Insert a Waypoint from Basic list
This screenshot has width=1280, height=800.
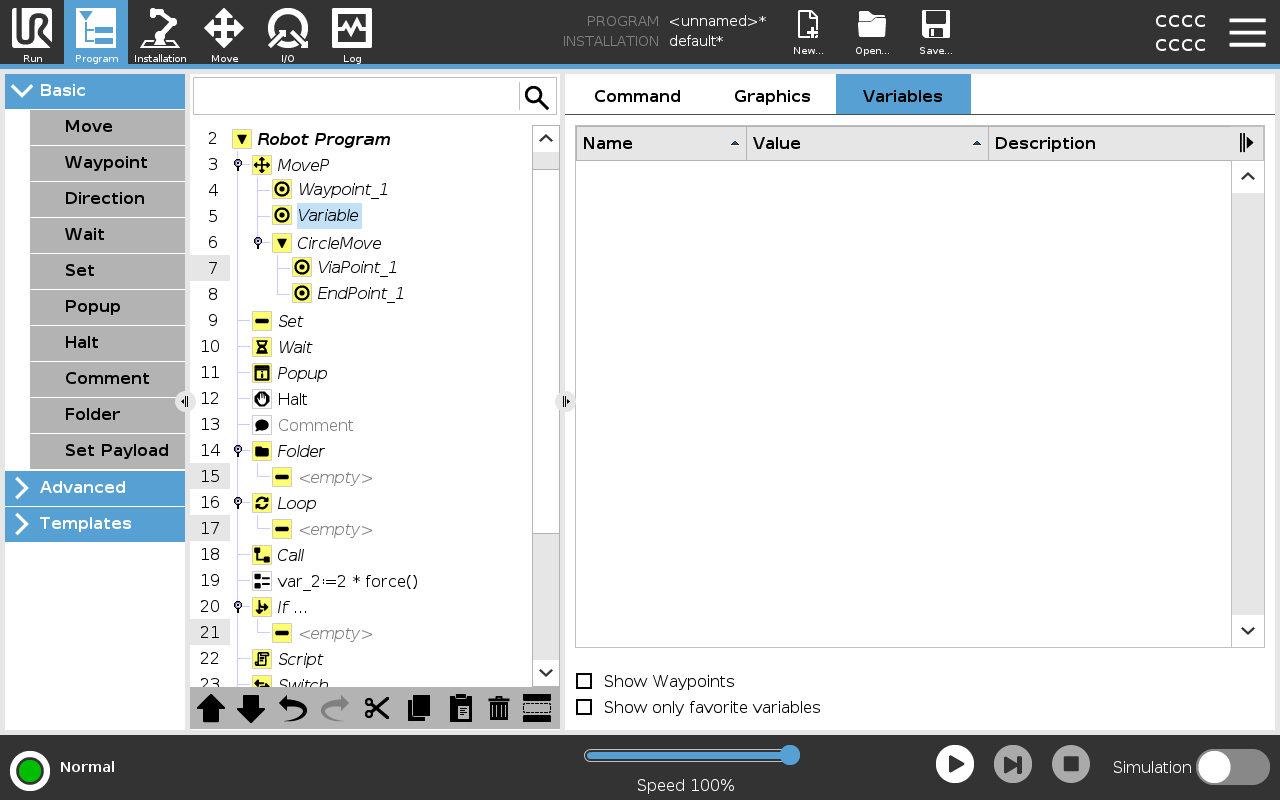107,163
